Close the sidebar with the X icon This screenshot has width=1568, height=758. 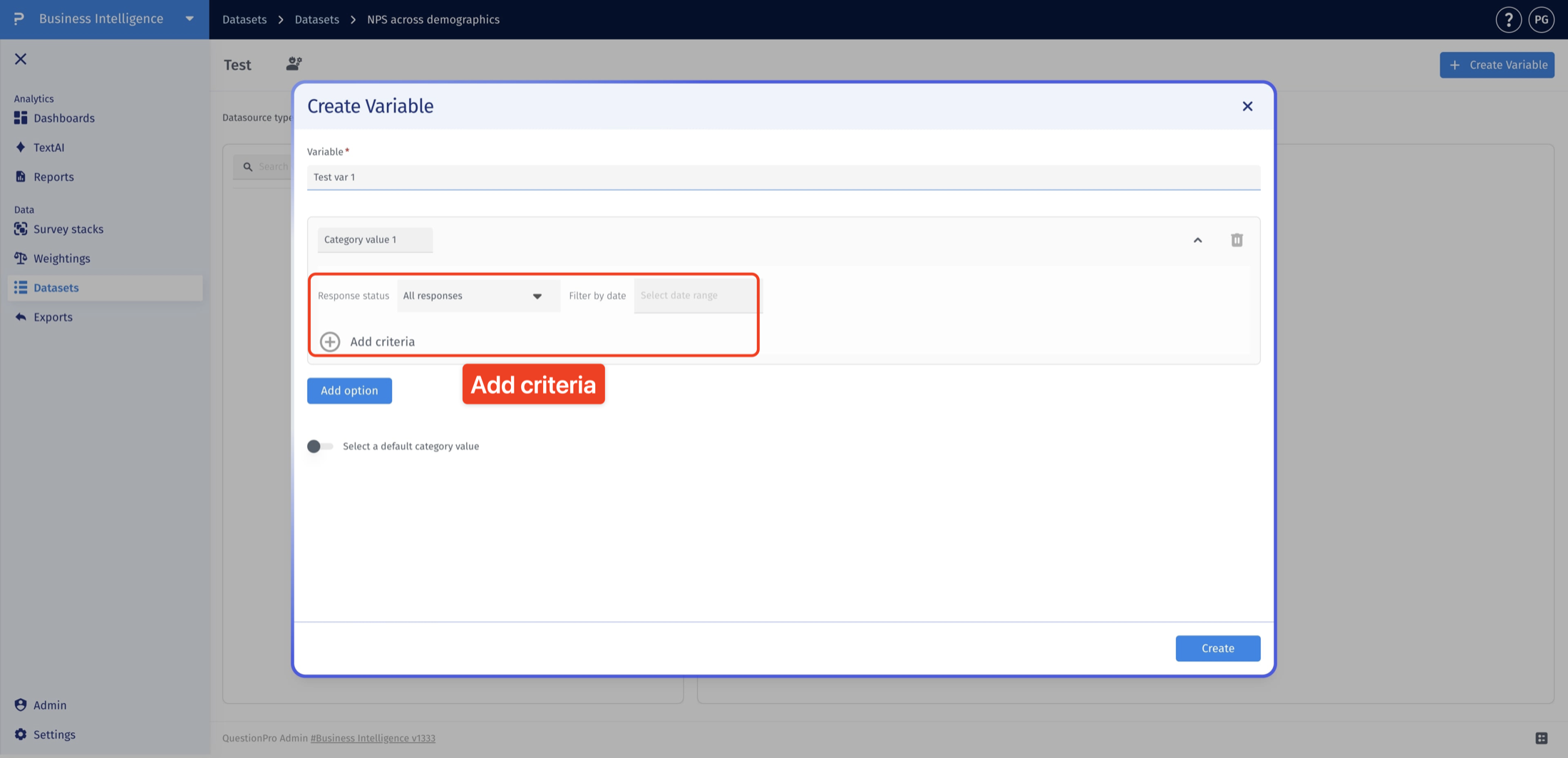point(21,59)
